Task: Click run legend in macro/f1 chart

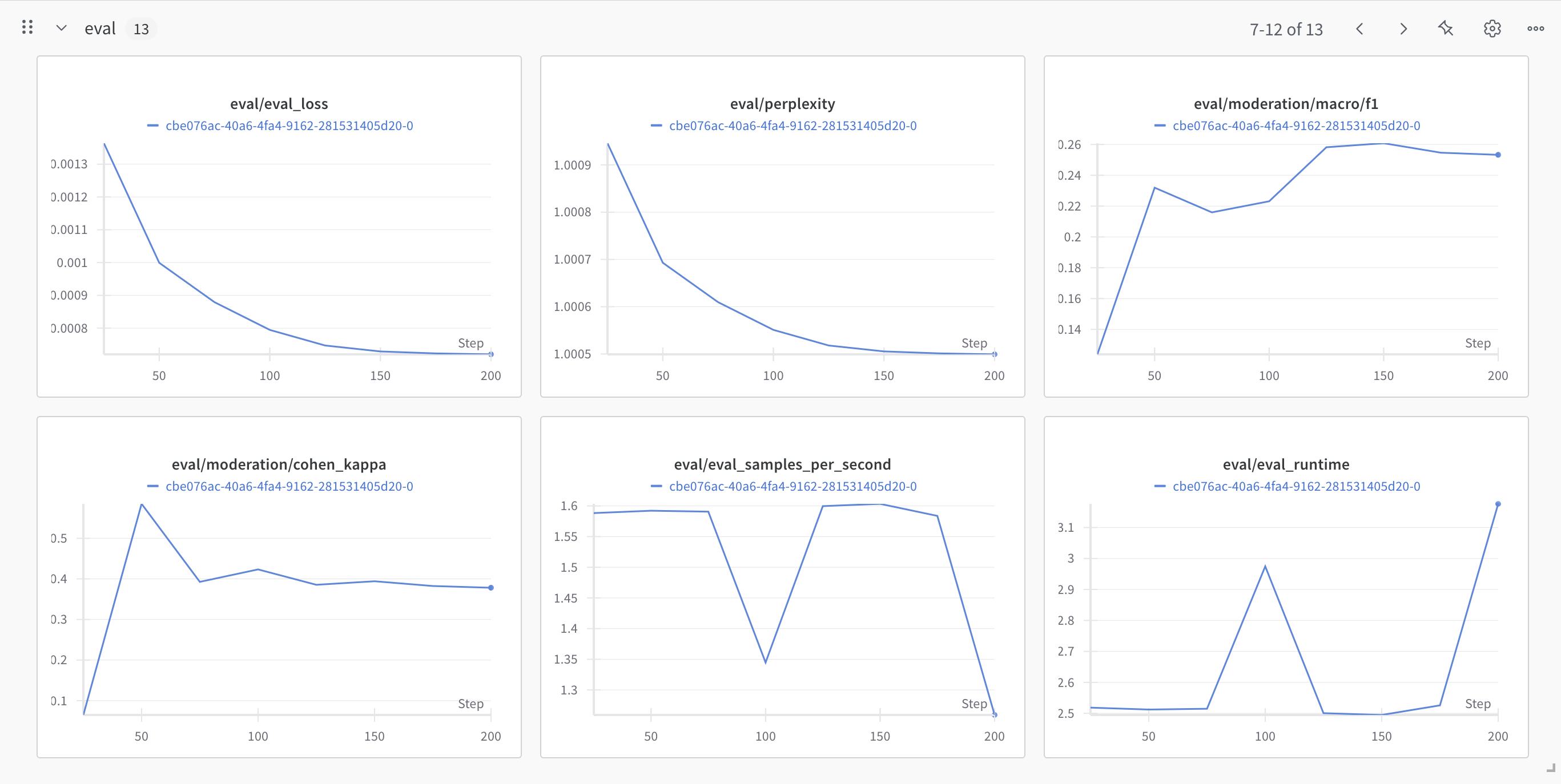Action: click(1296, 126)
